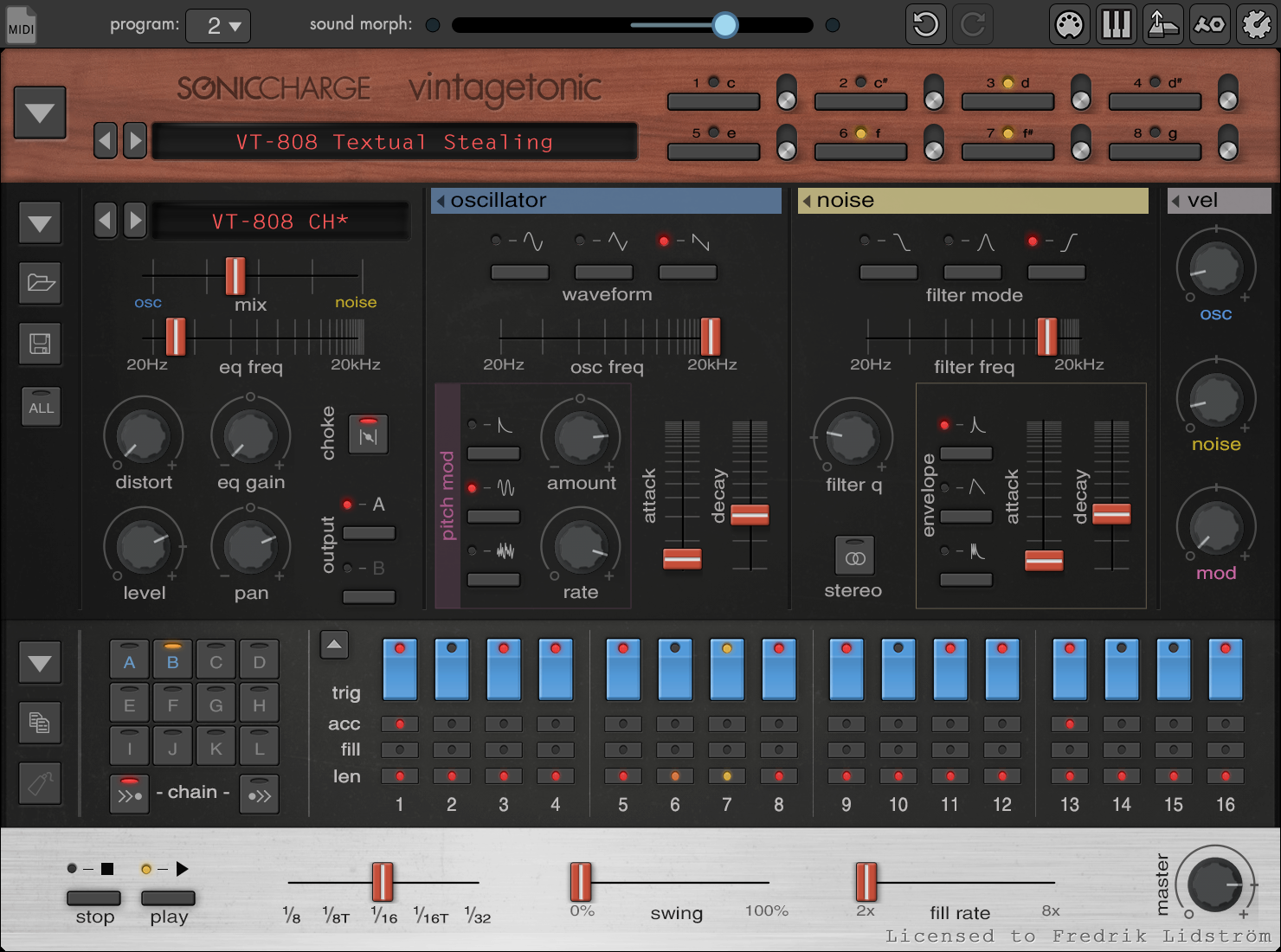Toggle the choke button

click(x=368, y=434)
